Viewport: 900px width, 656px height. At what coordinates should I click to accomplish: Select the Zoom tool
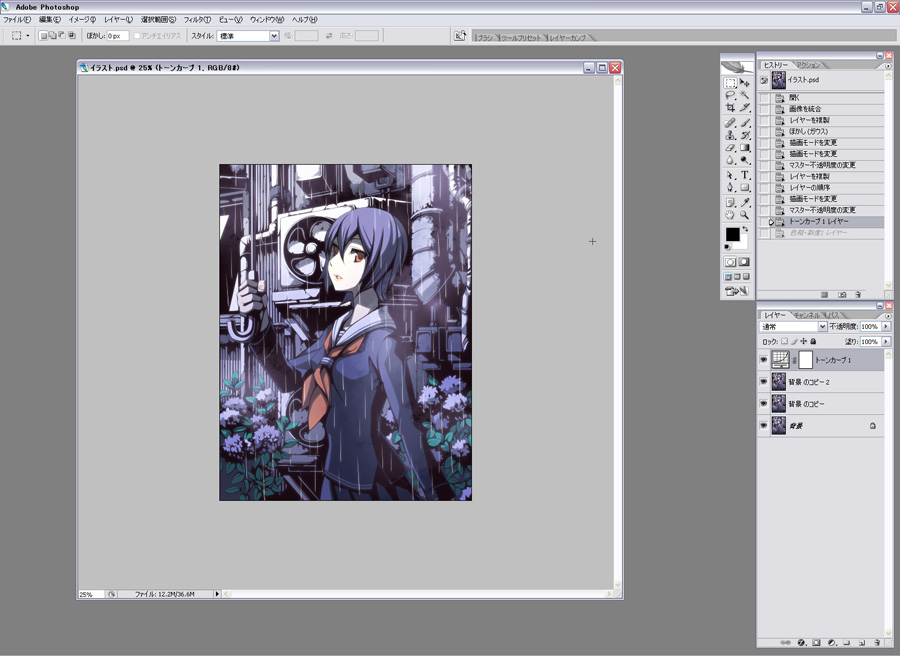click(x=744, y=215)
